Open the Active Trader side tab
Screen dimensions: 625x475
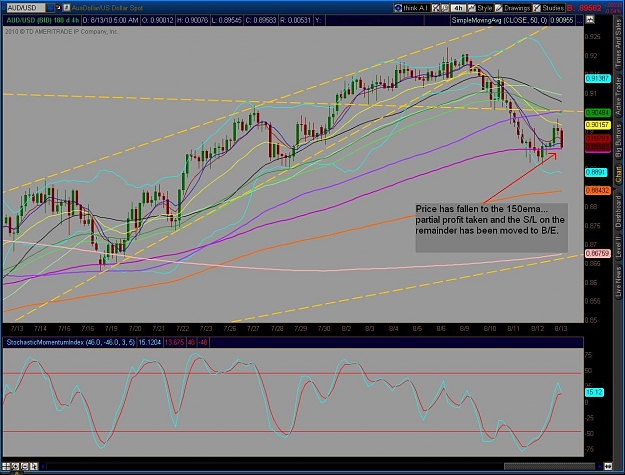619,97
